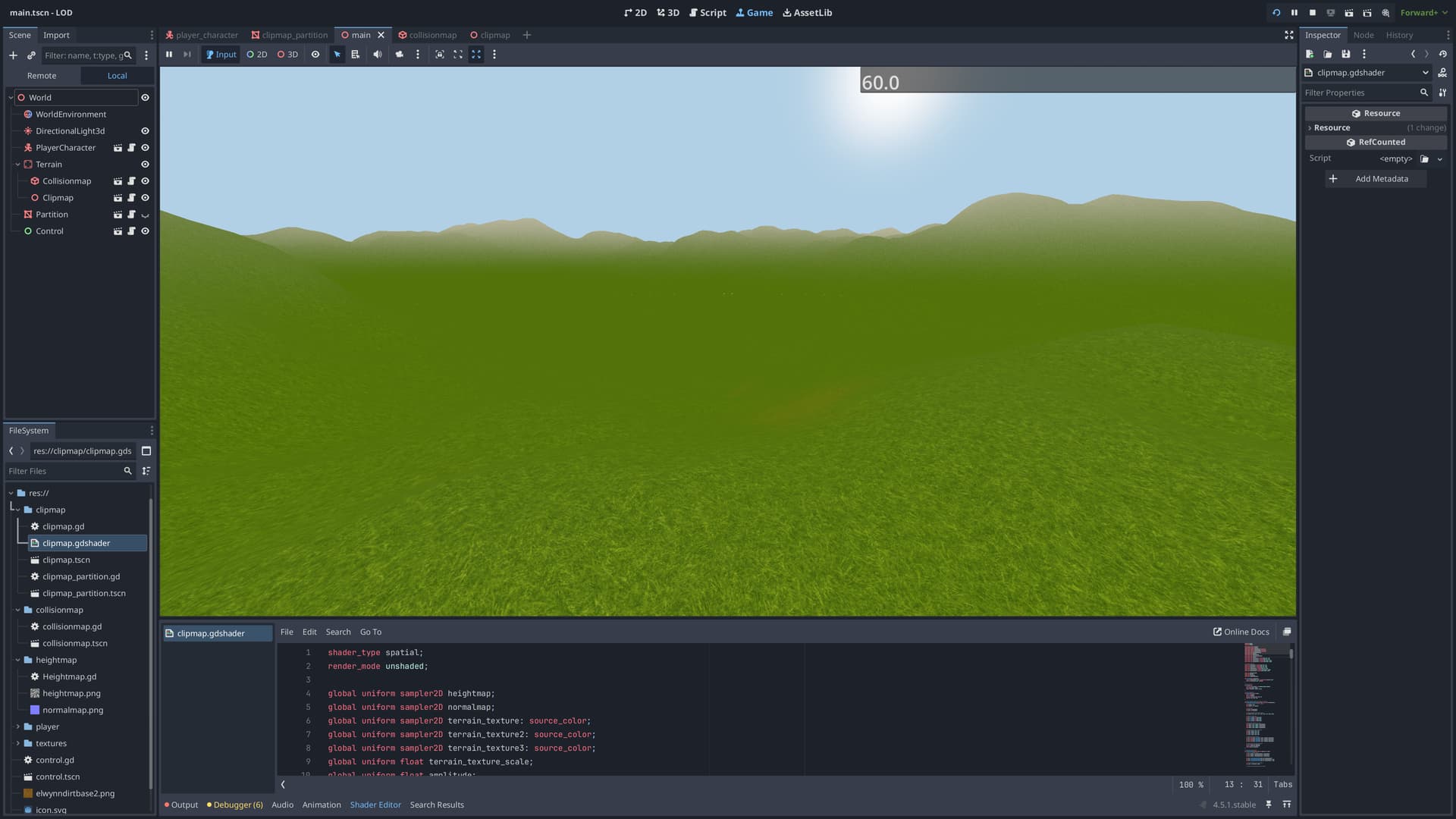Open Online Docs link
The image size is (1456, 819).
click(1241, 632)
